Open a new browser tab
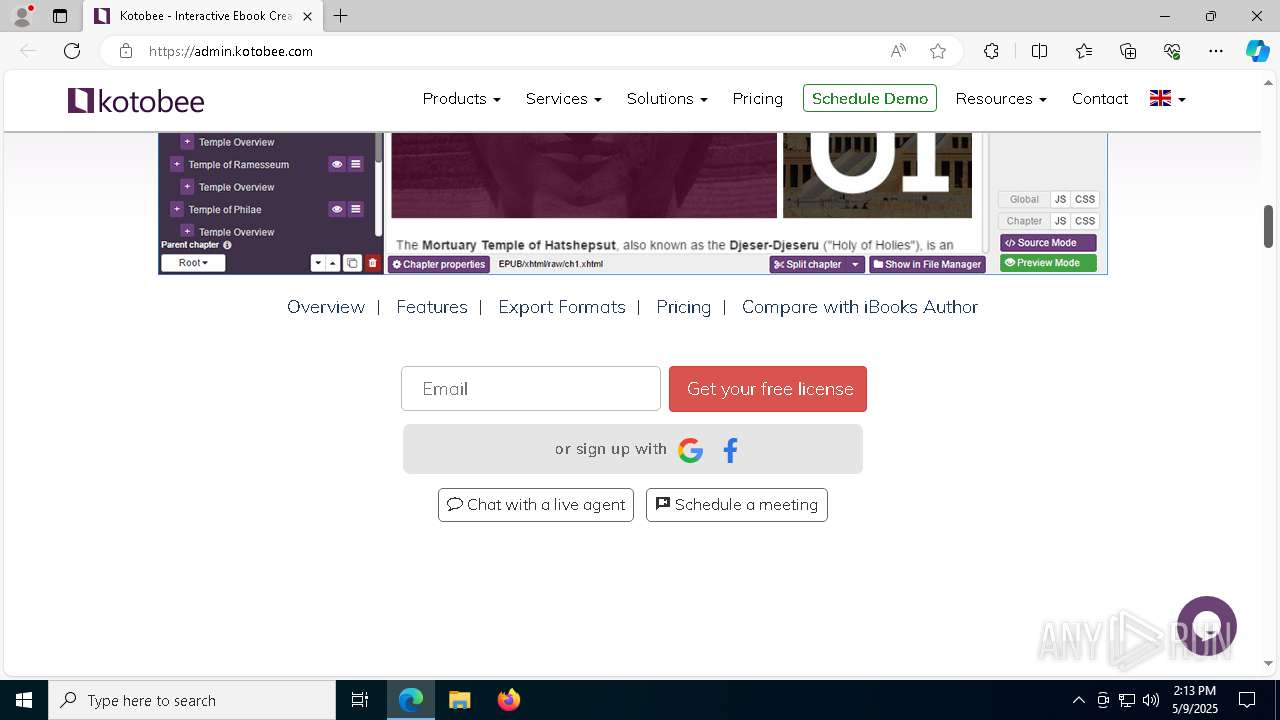 point(341,16)
